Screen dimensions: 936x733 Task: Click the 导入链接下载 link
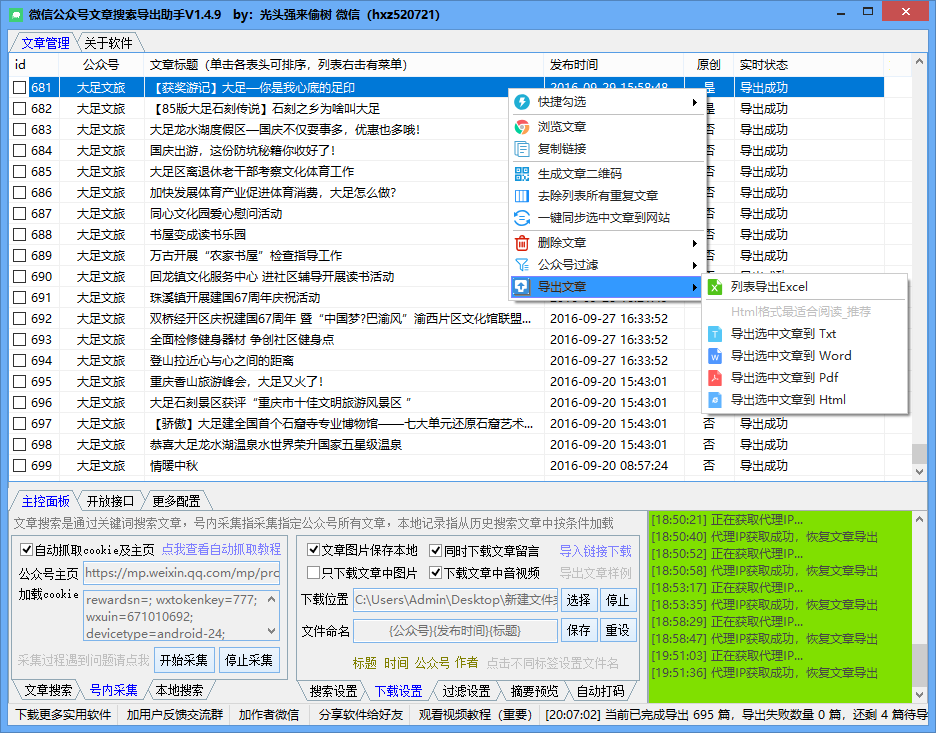596,550
